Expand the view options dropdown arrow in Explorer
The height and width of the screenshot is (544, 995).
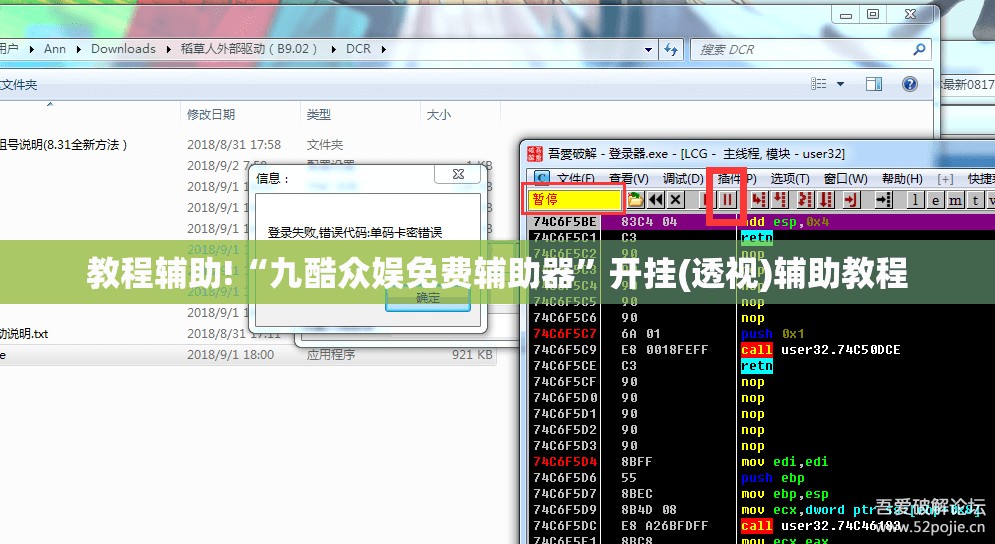tap(840, 84)
